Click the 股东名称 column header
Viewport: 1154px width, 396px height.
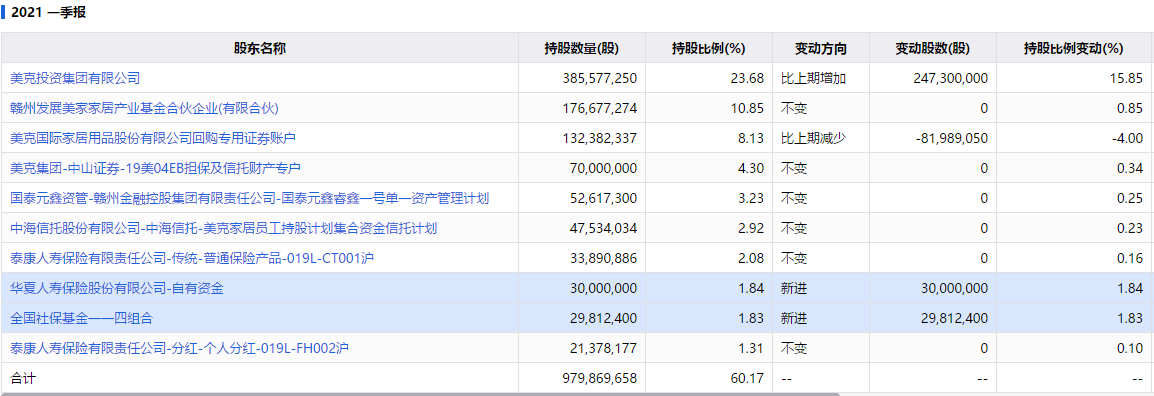point(260,49)
